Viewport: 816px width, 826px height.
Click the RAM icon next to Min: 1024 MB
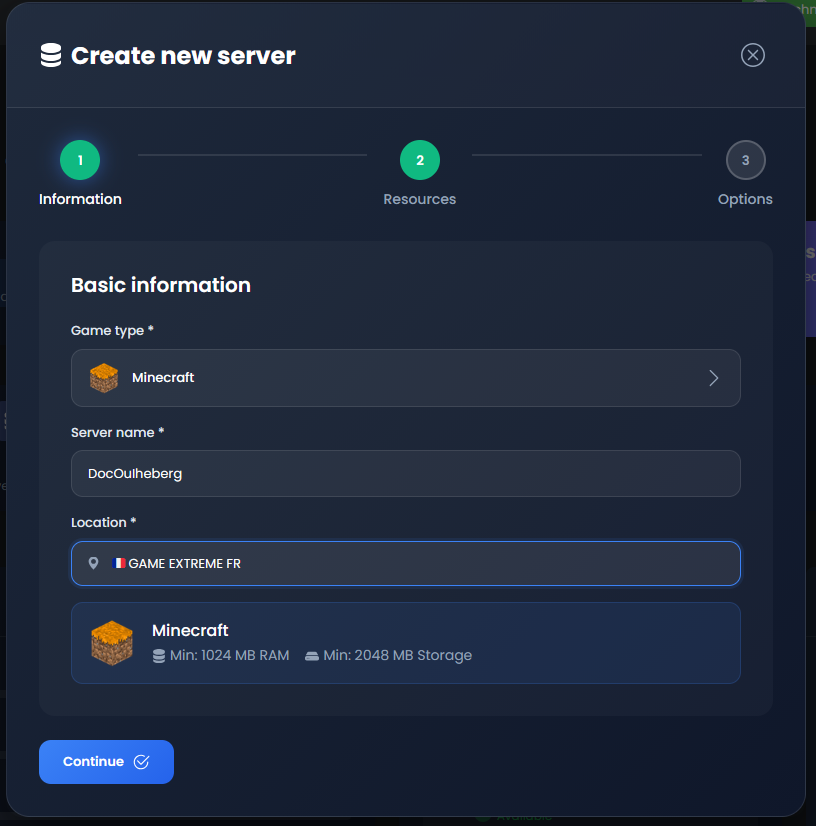[158, 656]
